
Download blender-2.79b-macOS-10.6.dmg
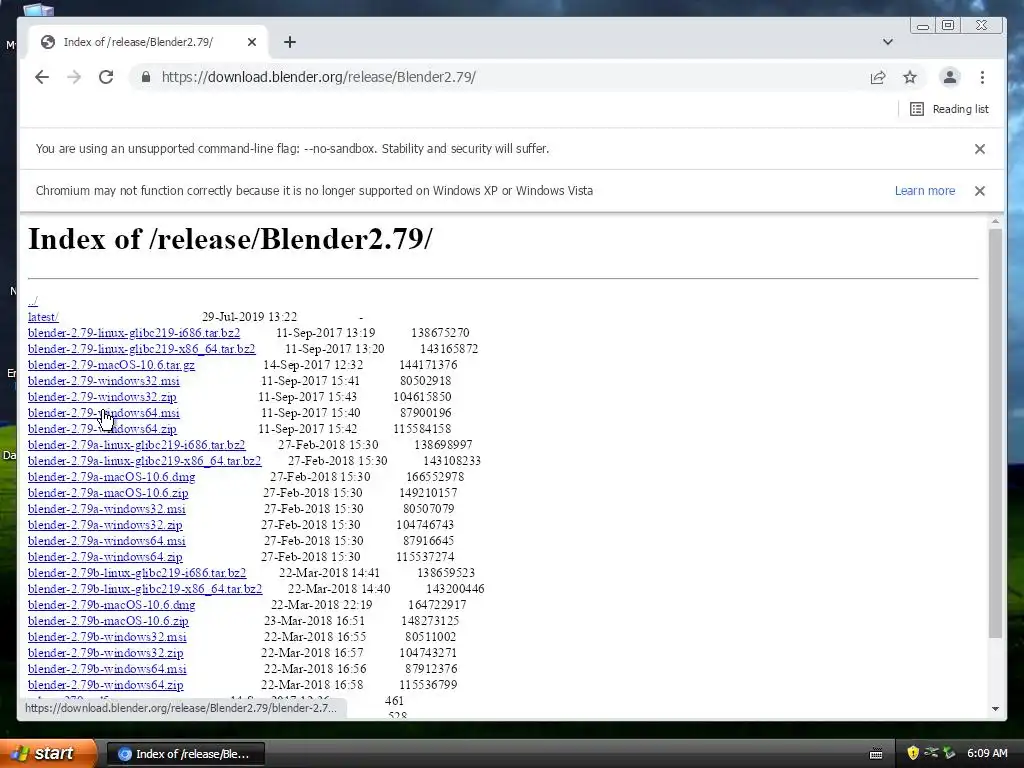112,605
